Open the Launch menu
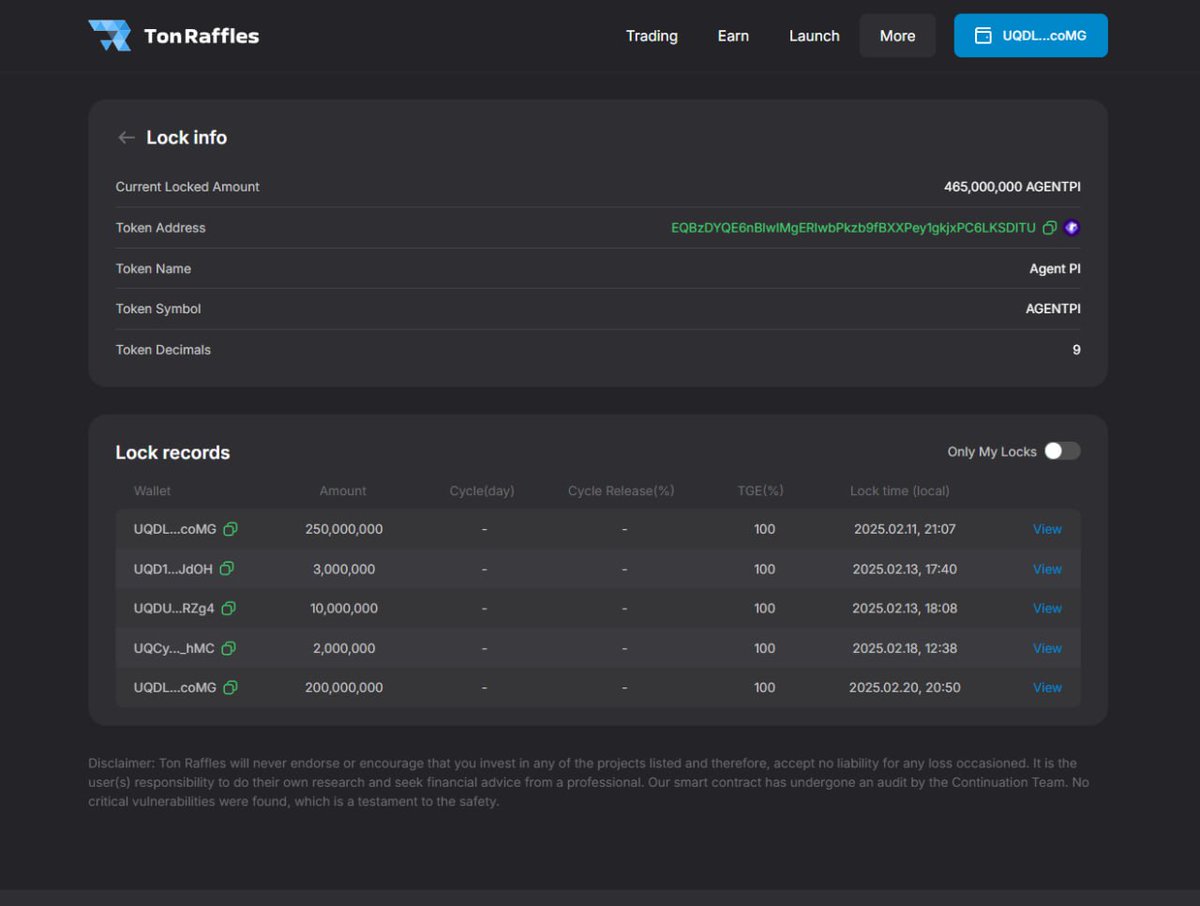Image resolution: width=1200 pixels, height=906 pixels. tap(814, 36)
